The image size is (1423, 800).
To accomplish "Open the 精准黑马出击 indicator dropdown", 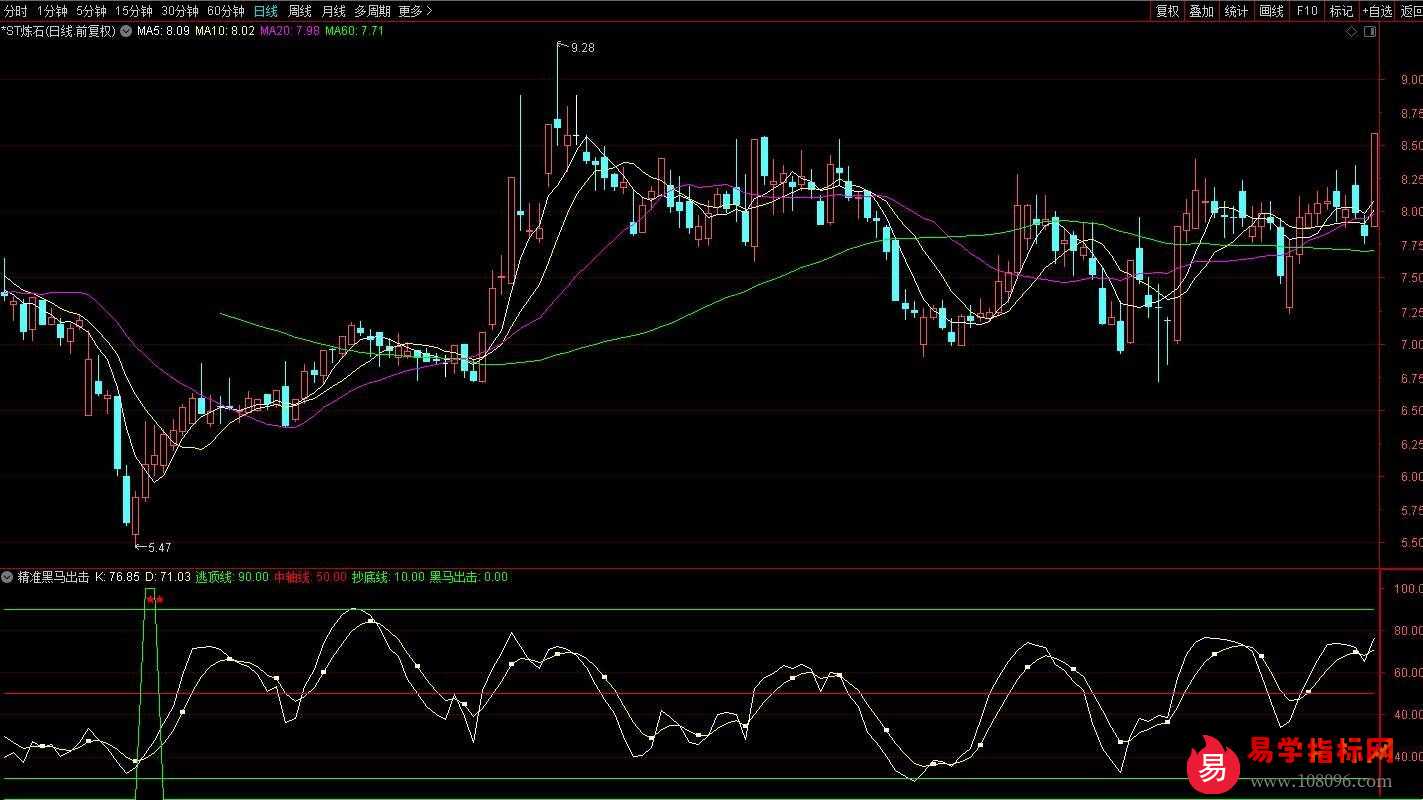I will pos(8,577).
